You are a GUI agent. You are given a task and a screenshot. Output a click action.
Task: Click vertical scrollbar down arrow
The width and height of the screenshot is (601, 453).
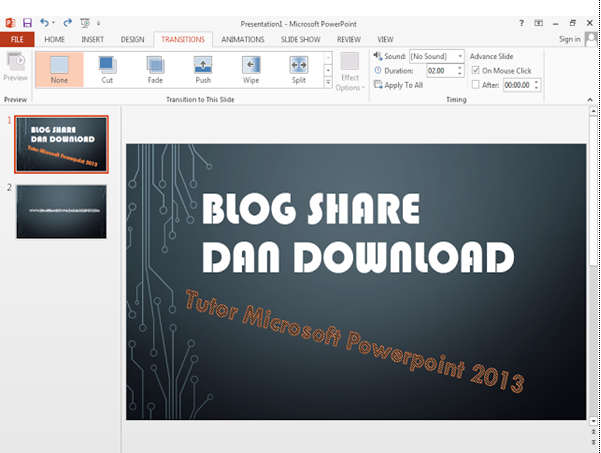593,421
